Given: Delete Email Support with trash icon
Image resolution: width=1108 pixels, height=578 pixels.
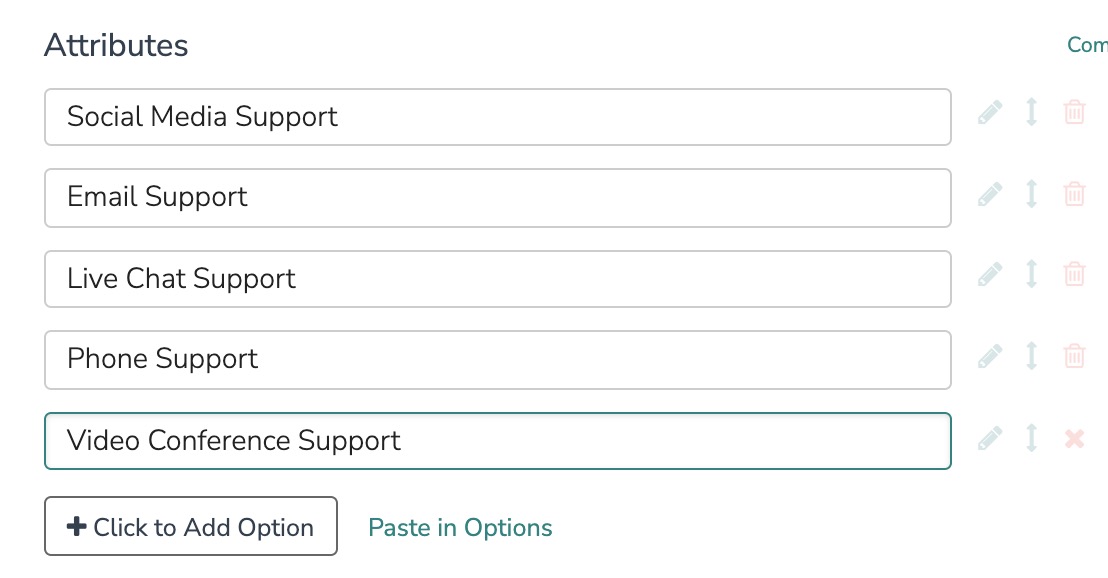Looking at the screenshot, I should tap(1074, 193).
